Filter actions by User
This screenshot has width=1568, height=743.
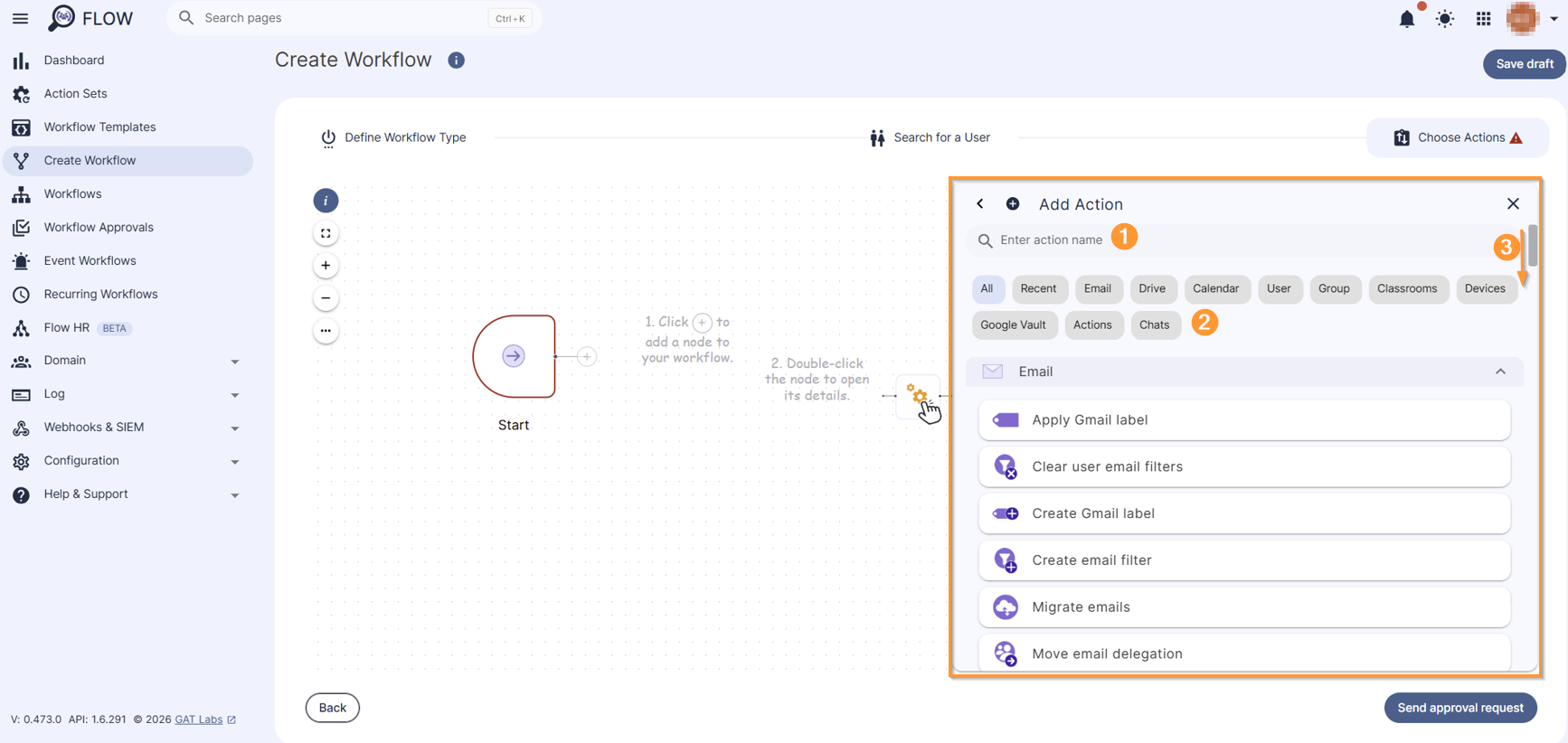[x=1279, y=289]
